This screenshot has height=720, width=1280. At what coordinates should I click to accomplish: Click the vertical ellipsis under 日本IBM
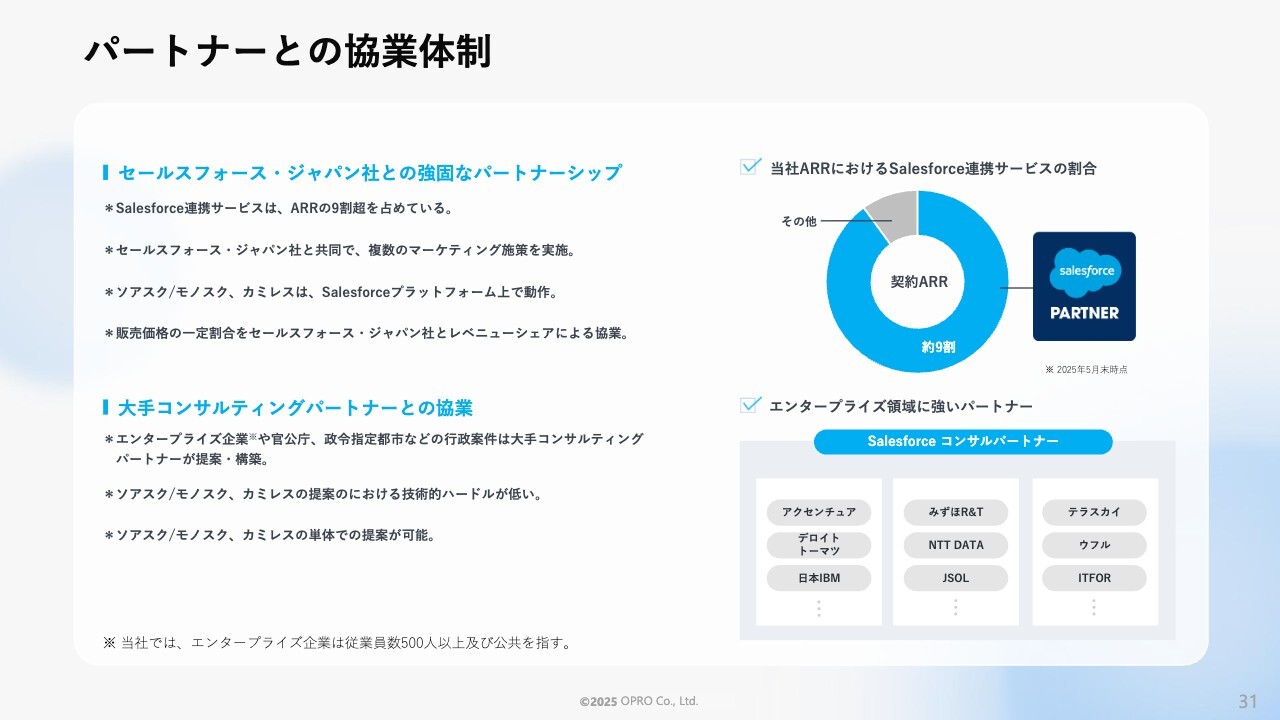pyautogui.click(x=819, y=607)
